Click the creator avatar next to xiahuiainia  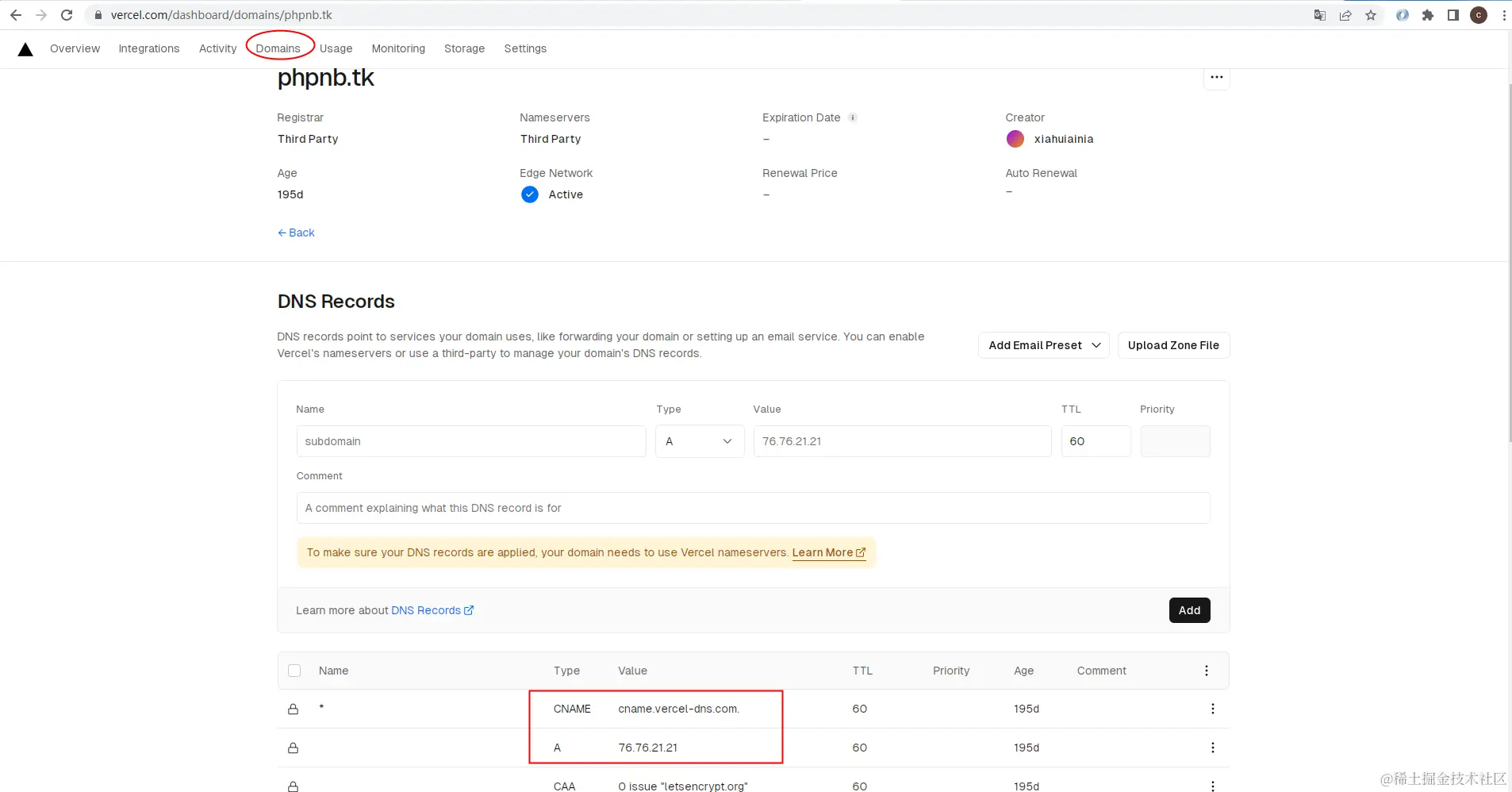coord(1015,139)
